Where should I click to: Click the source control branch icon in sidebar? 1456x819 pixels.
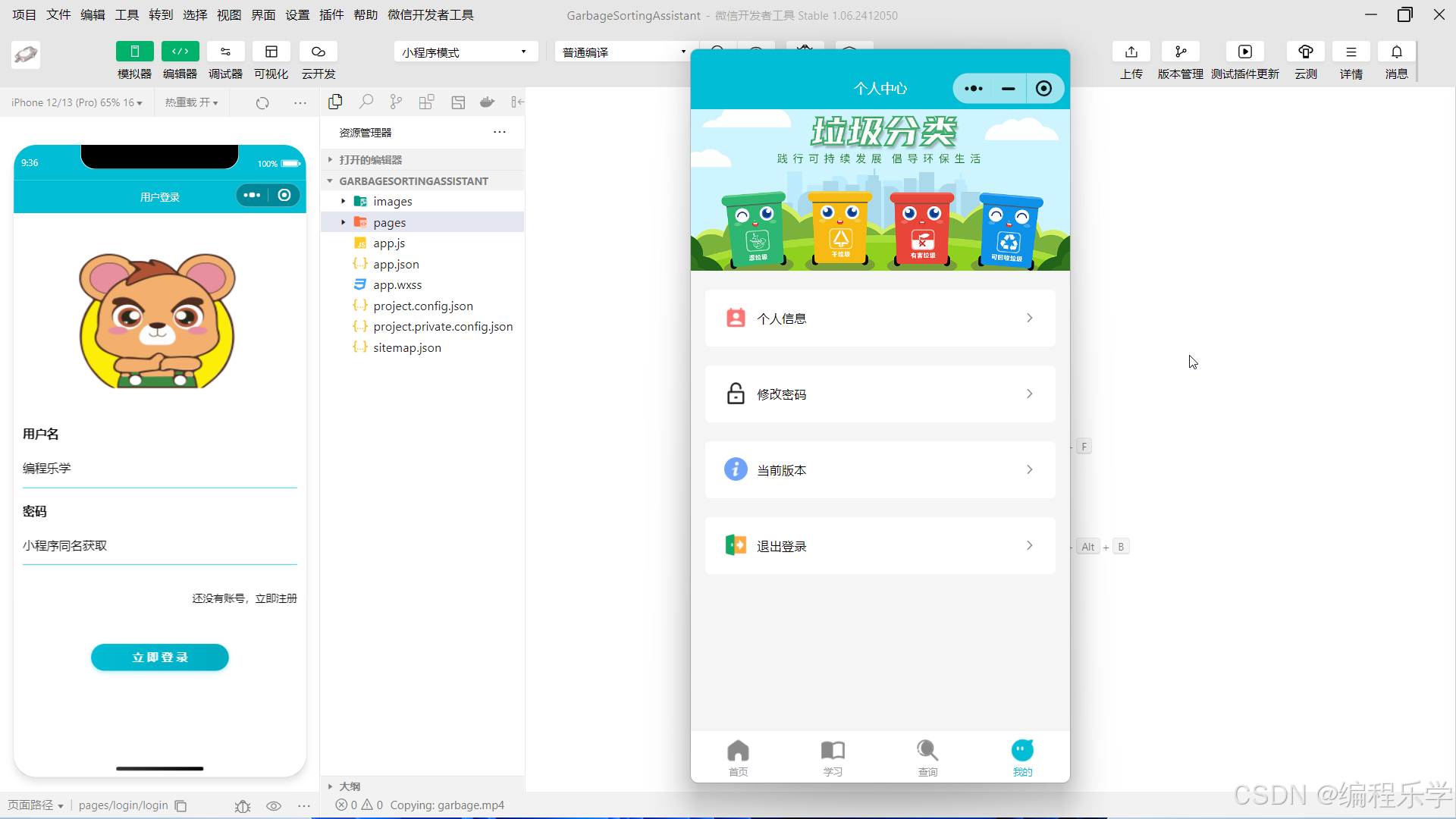tap(396, 102)
